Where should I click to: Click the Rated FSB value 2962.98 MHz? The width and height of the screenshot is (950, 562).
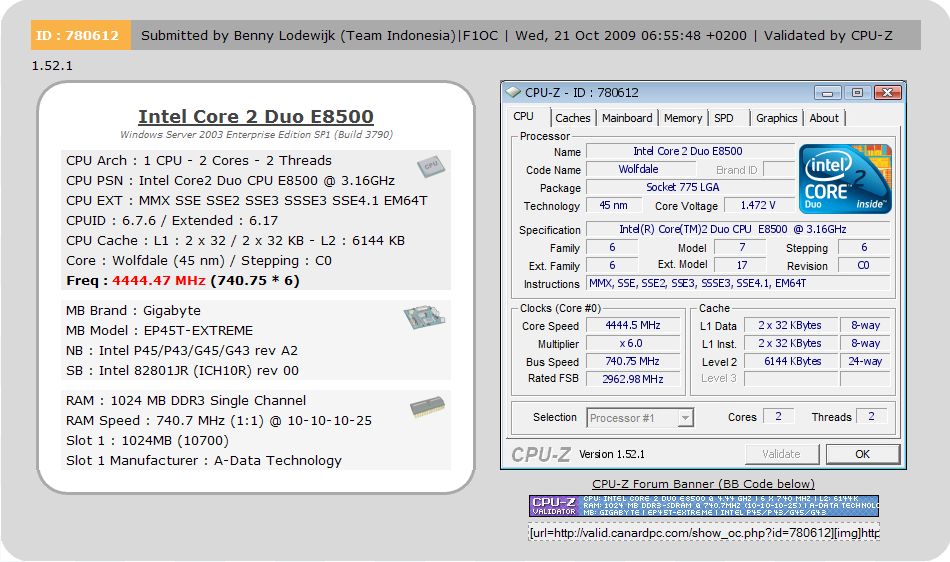point(633,379)
